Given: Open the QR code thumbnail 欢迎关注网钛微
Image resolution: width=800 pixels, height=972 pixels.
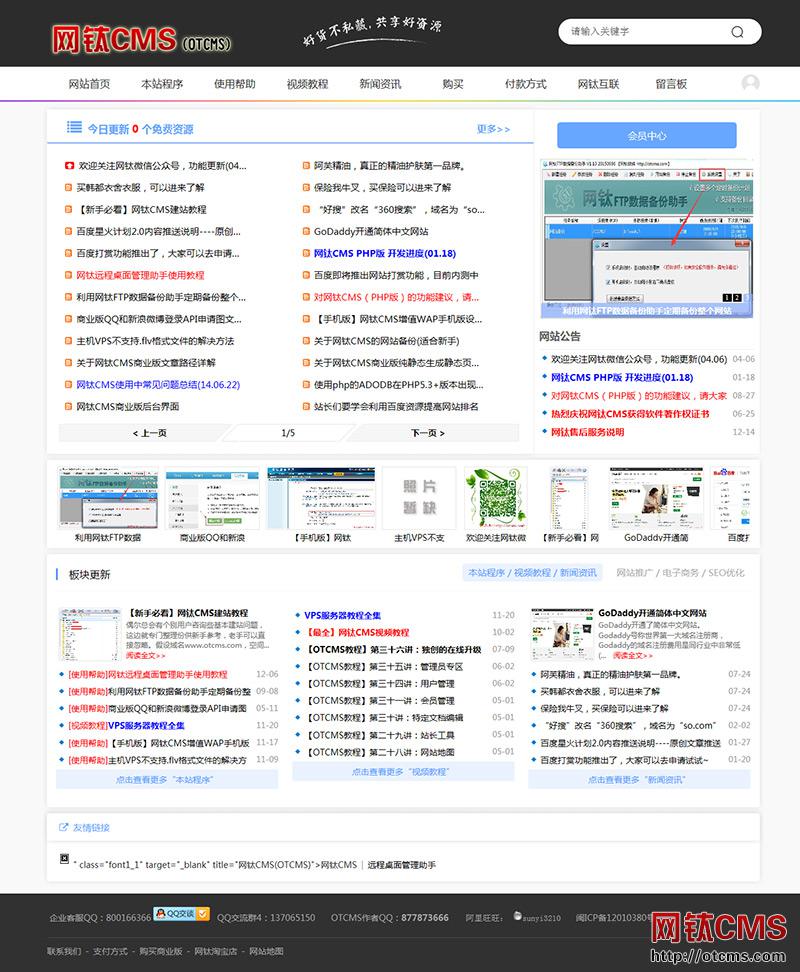Looking at the screenshot, I should tap(495, 498).
